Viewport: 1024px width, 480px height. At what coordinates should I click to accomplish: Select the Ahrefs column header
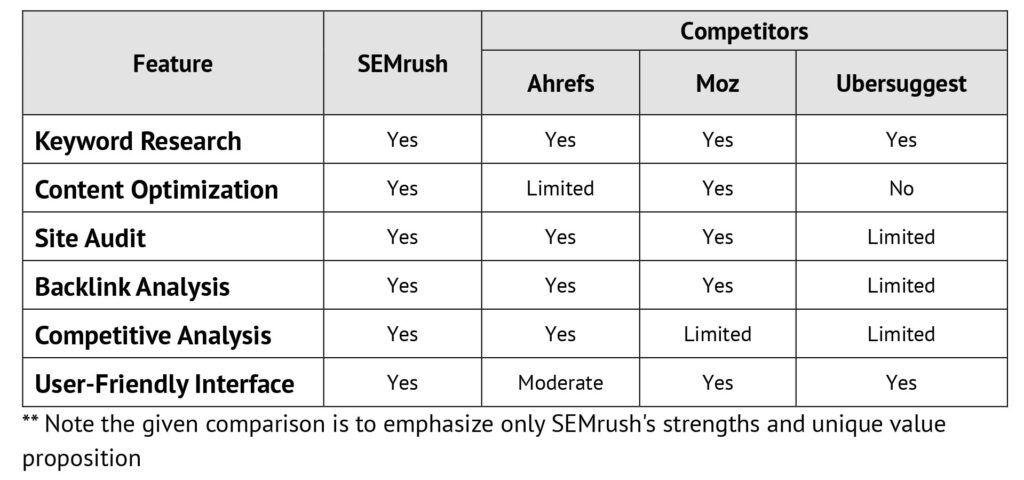click(x=560, y=84)
